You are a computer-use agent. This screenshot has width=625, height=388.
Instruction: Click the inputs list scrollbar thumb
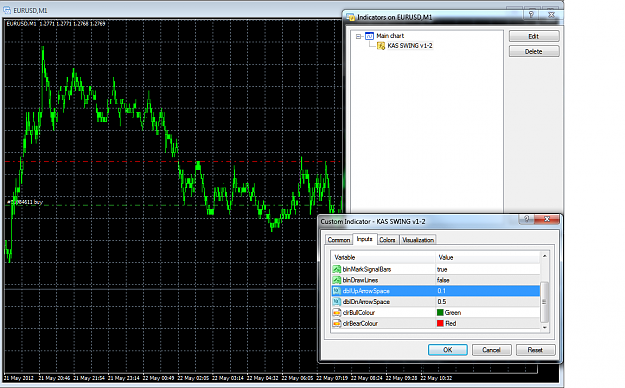click(544, 301)
